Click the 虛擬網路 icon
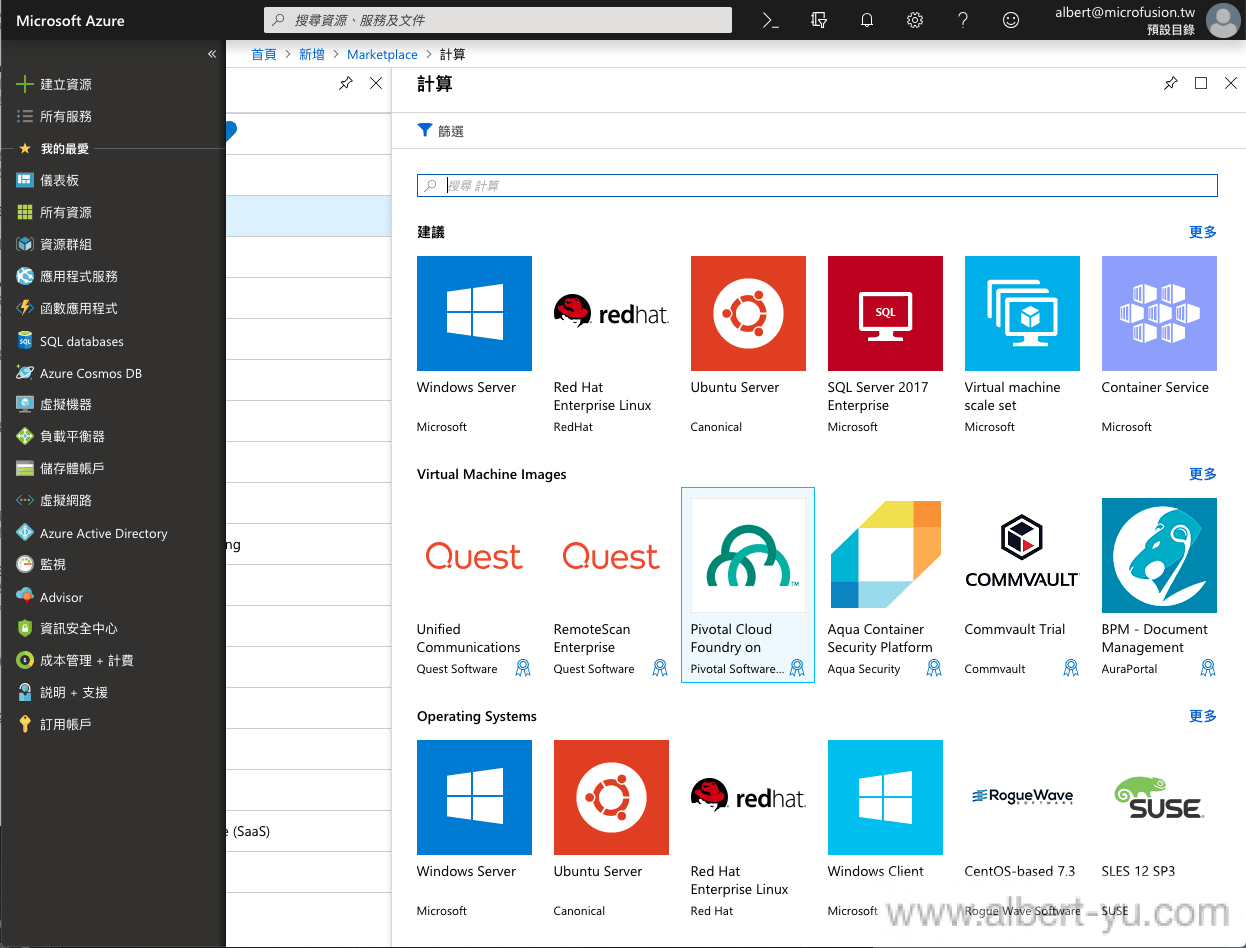Image resolution: width=1246 pixels, height=948 pixels. tap(25, 500)
